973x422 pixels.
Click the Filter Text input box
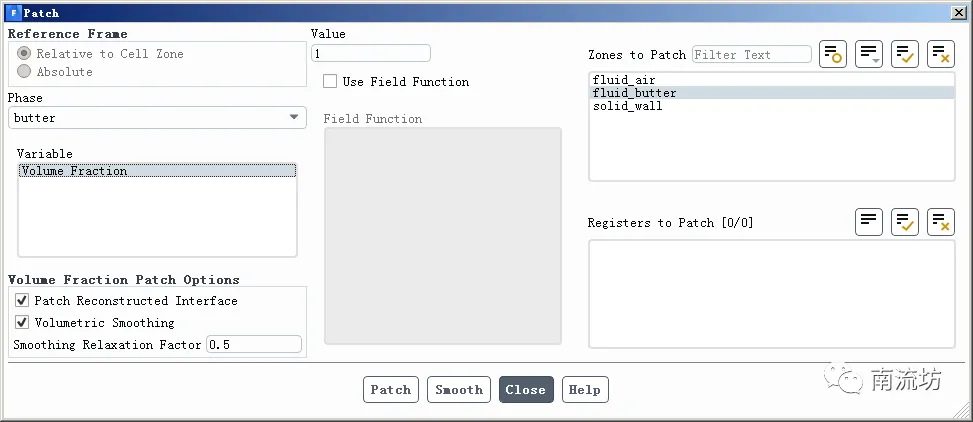[751, 55]
